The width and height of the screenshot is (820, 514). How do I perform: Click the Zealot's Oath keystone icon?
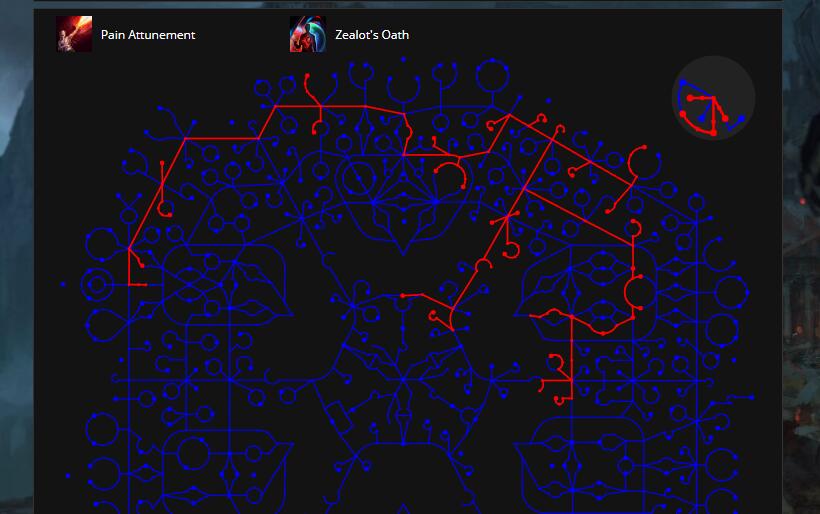pos(308,34)
